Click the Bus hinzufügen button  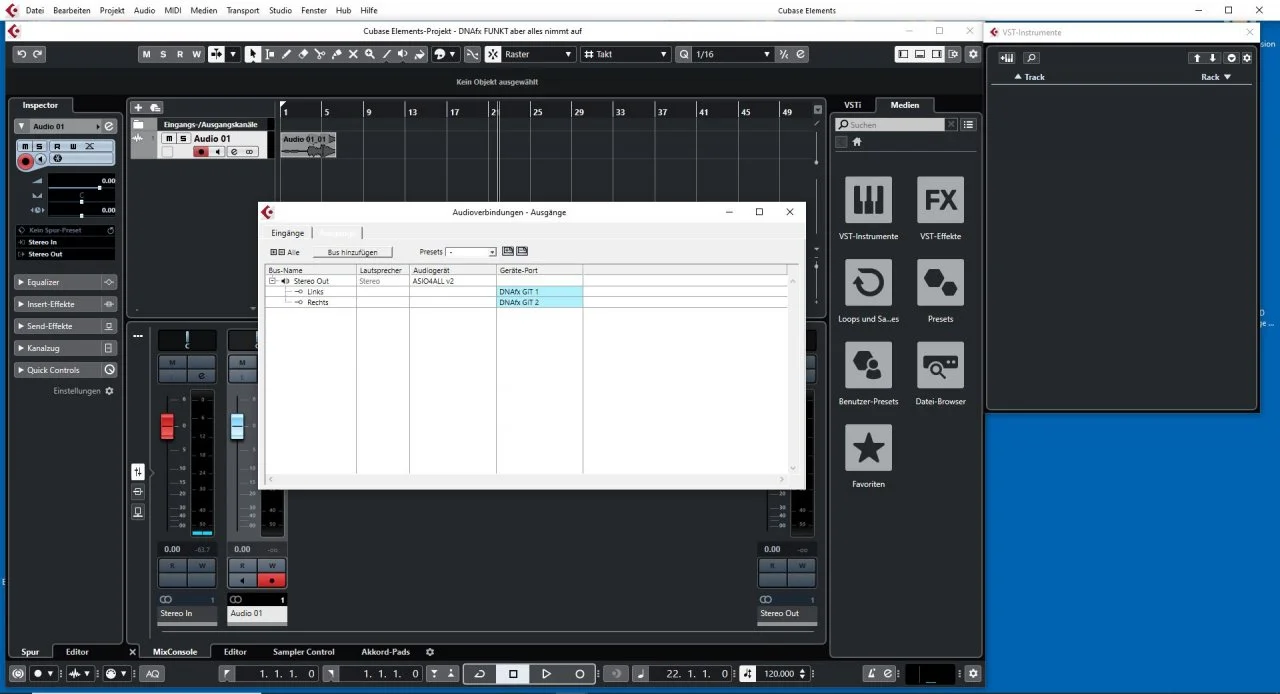352,251
